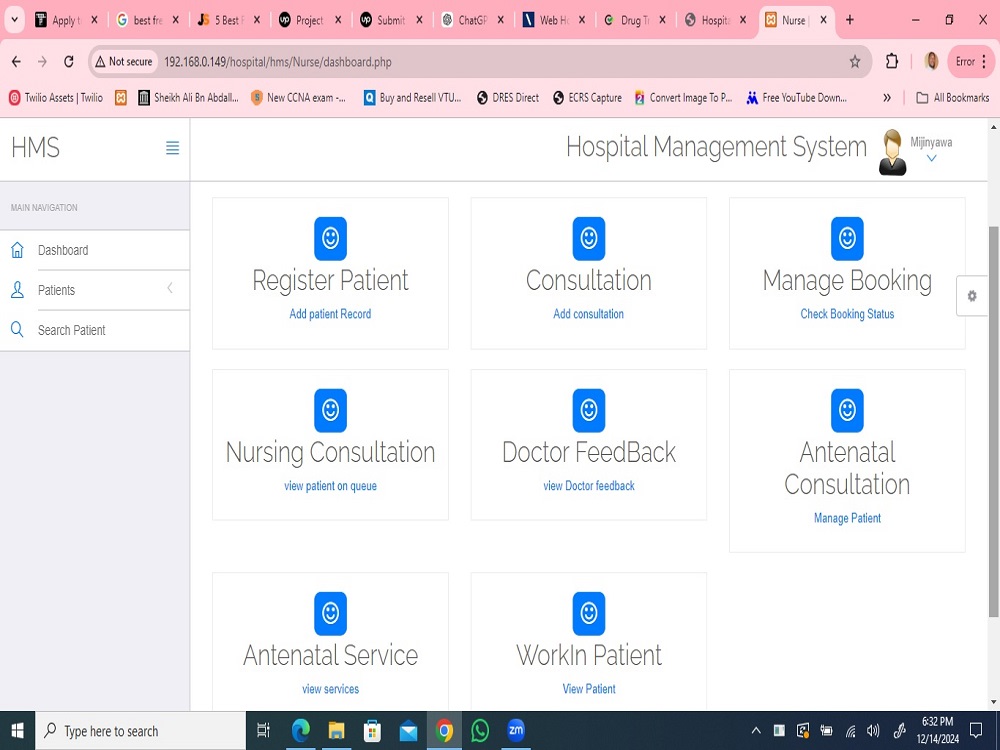This screenshot has width=1000, height=750.
Task: Open File Explorer from the taskbar
Action: [x=336, y=731]
